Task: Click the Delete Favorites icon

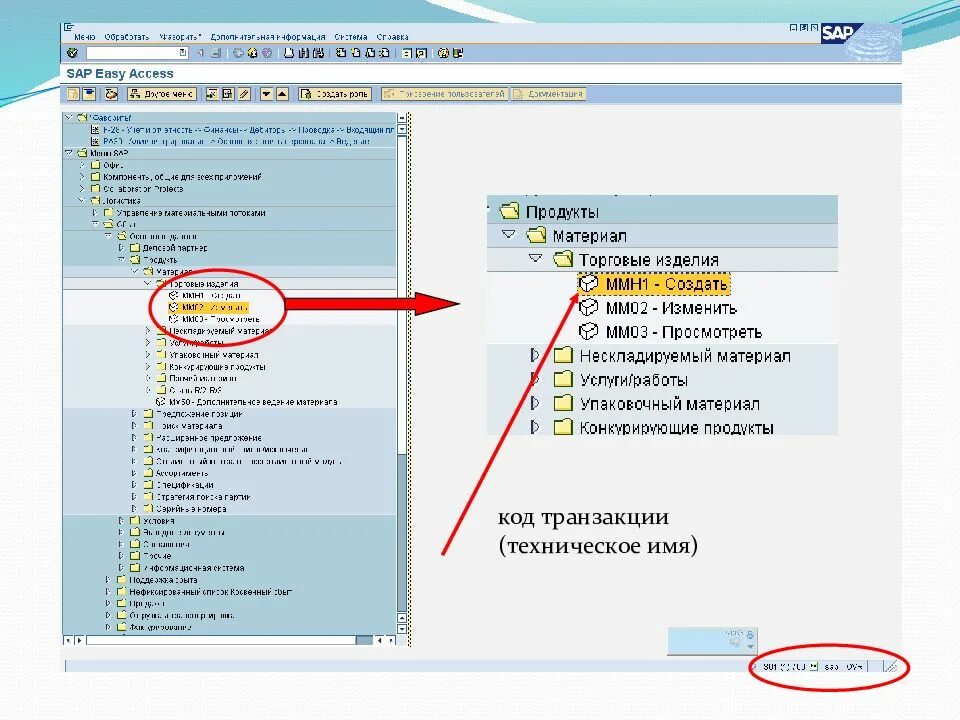Action: click(x=228, y=94)
